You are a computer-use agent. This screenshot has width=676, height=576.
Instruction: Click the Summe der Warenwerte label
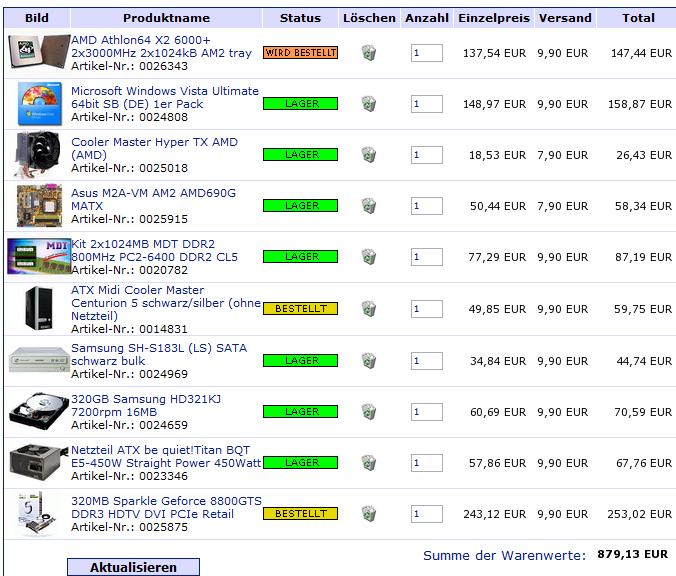(504, 555)
